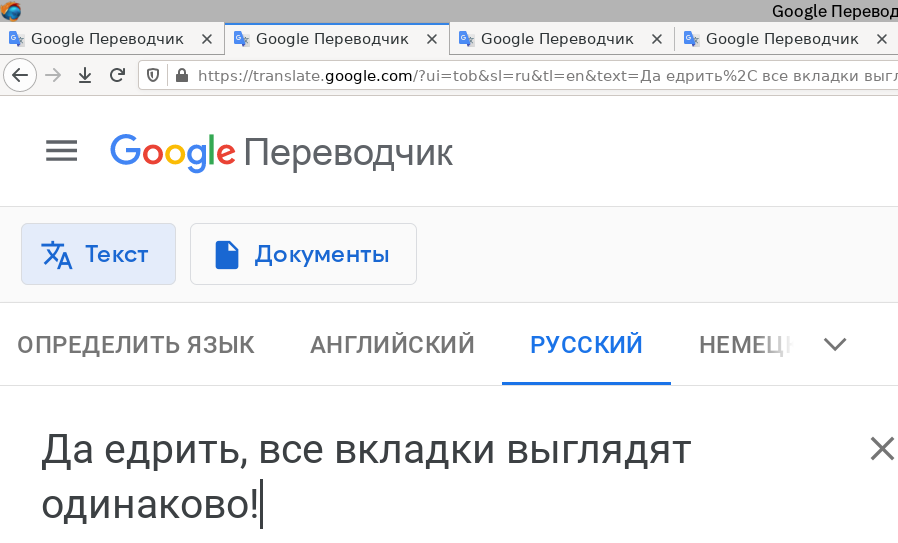Clear source text with the X icon
This screenshot has height=543, width=898.
coord(882,448)
